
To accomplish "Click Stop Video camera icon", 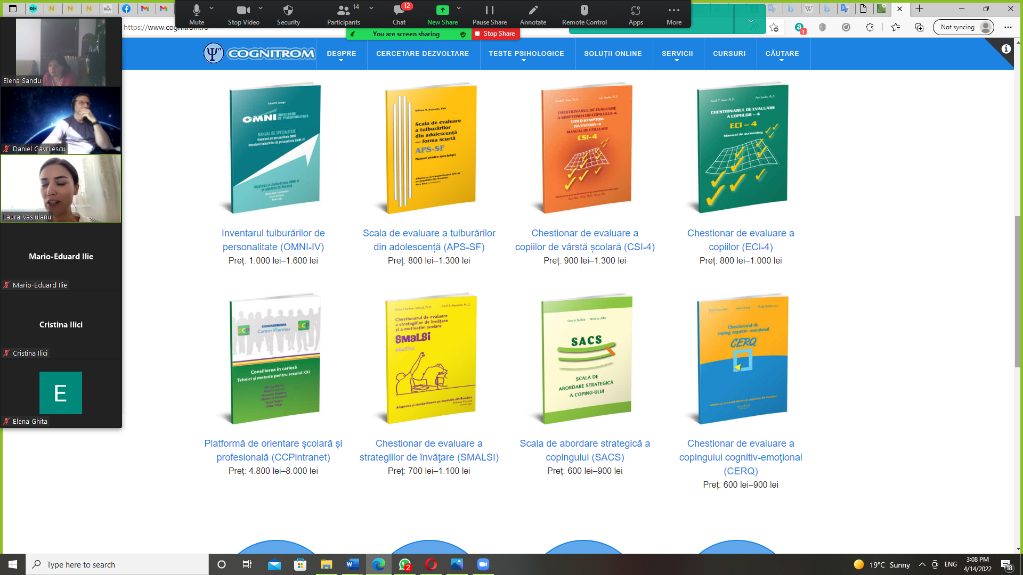I will point(242,11).
